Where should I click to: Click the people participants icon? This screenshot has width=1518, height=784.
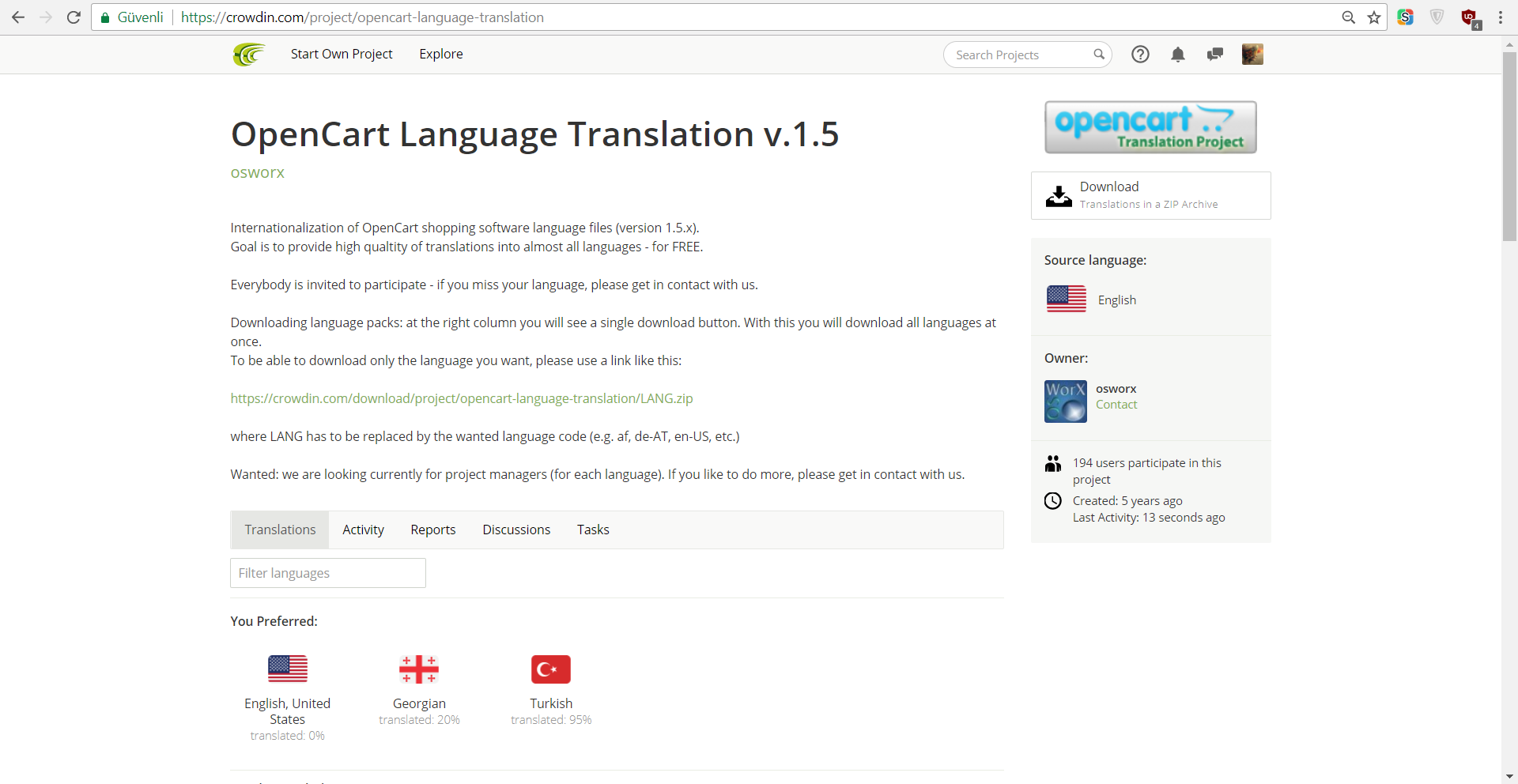tap(1053, 463)
